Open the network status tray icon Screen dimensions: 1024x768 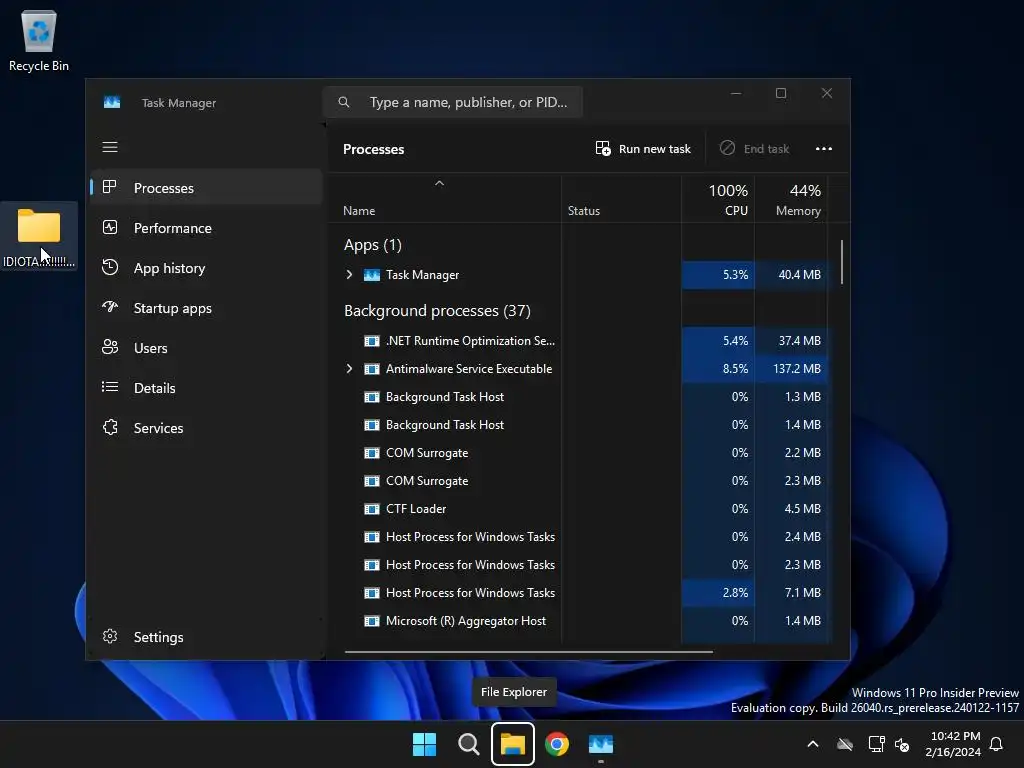pyautogui.click(x=876, y=744)
